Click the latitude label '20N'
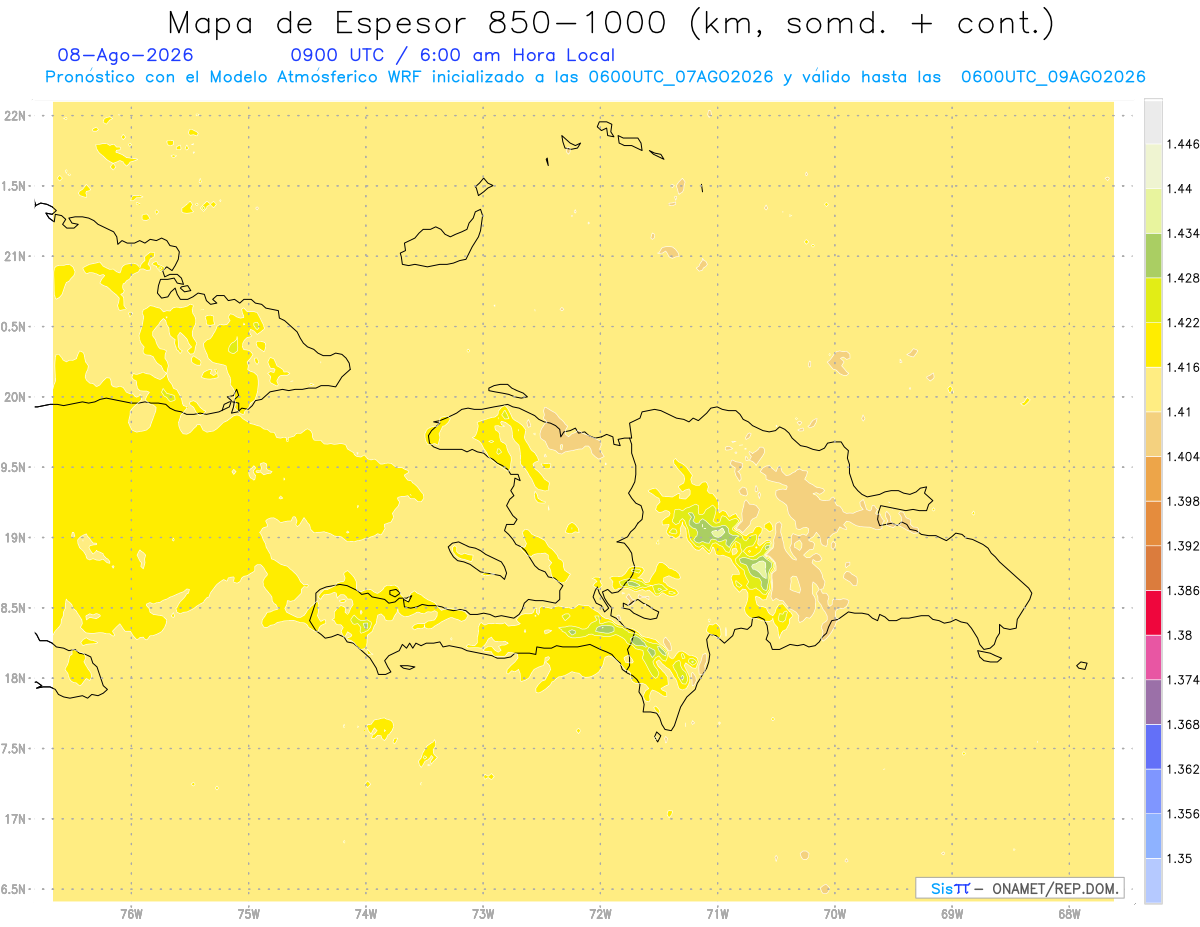Image resolution: width=1200 pixels, height=927 pixels. click(16, 397)
